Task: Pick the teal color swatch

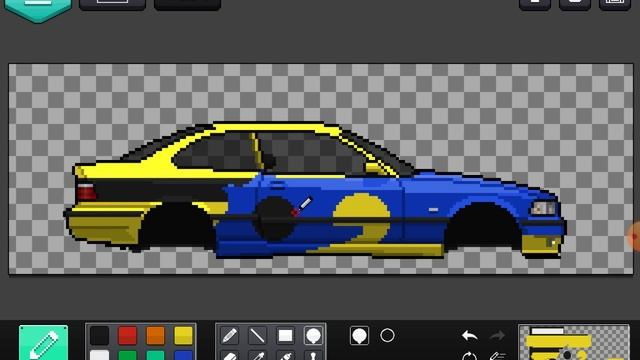Action: (156, 355)
